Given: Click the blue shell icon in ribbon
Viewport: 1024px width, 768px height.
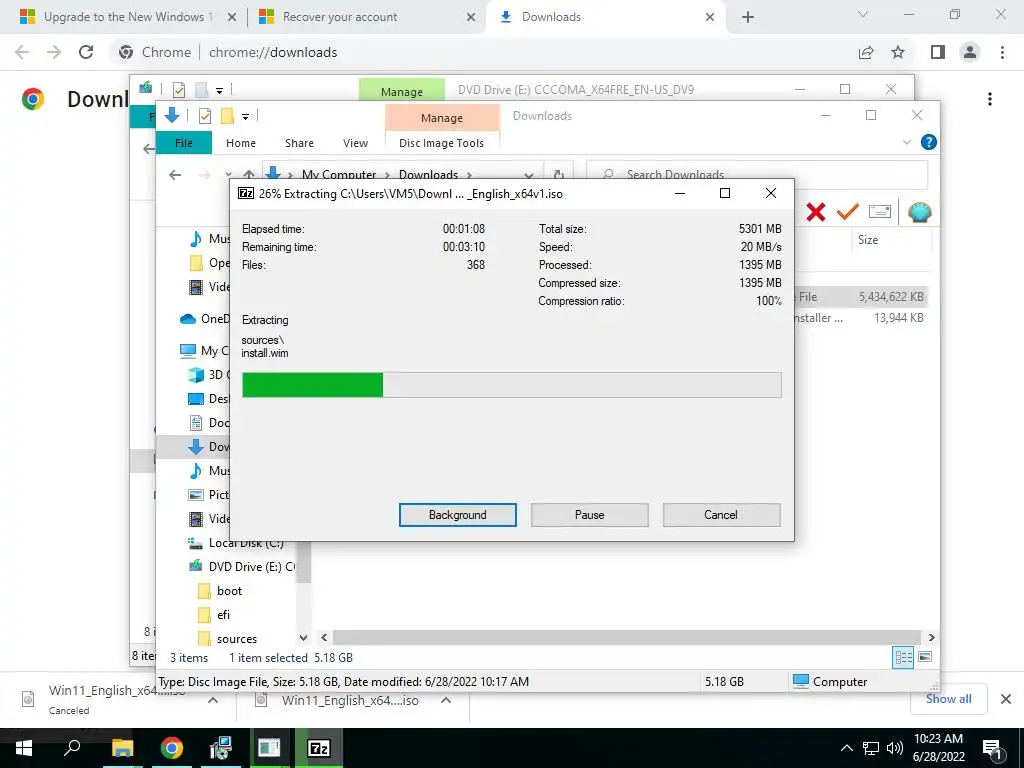Looking at the screenshot, I should pos(919,212).
